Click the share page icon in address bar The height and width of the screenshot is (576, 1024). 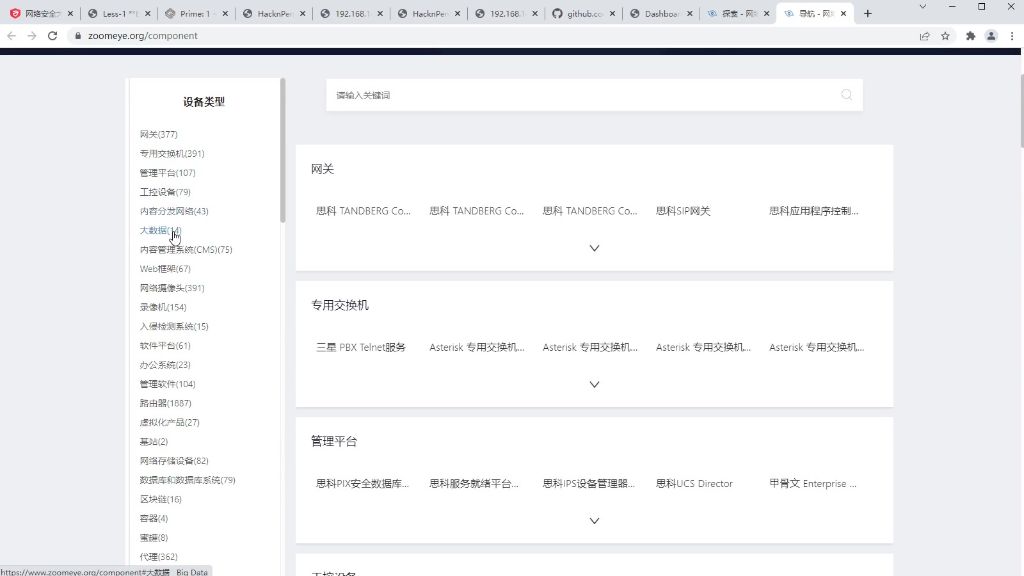pos(925,36)
